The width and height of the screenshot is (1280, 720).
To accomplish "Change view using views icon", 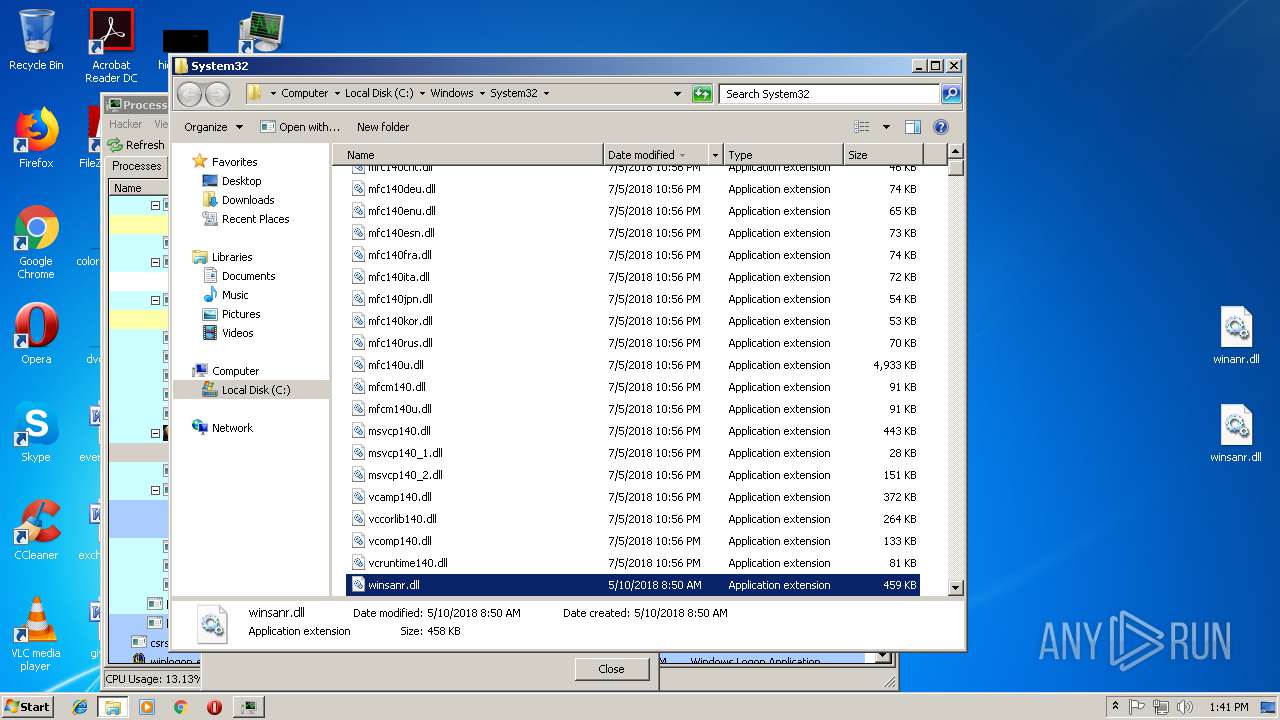I will pos(862,127).
